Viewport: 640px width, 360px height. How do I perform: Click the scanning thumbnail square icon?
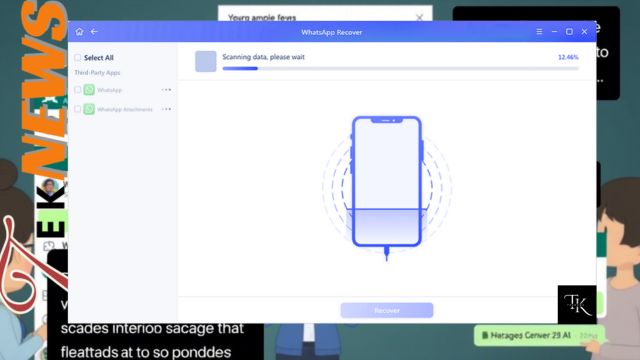tap(206, 61)
